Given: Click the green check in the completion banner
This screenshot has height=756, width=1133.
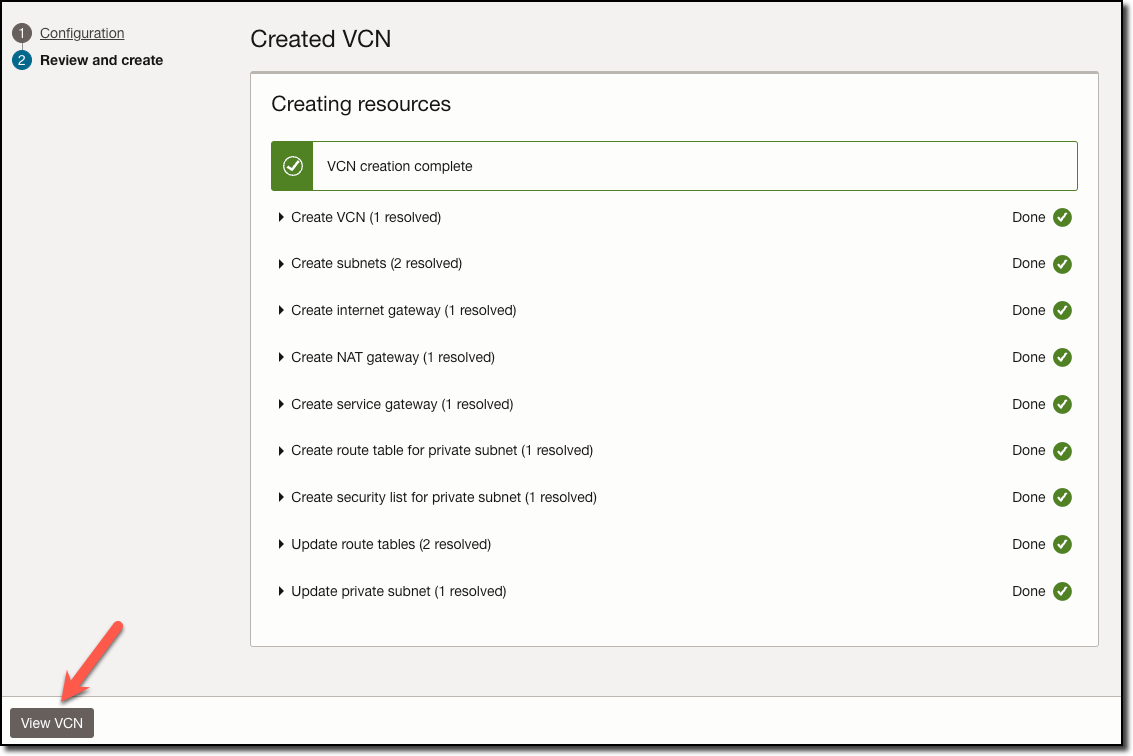Looking at the screenshot, I should point(291,165).
